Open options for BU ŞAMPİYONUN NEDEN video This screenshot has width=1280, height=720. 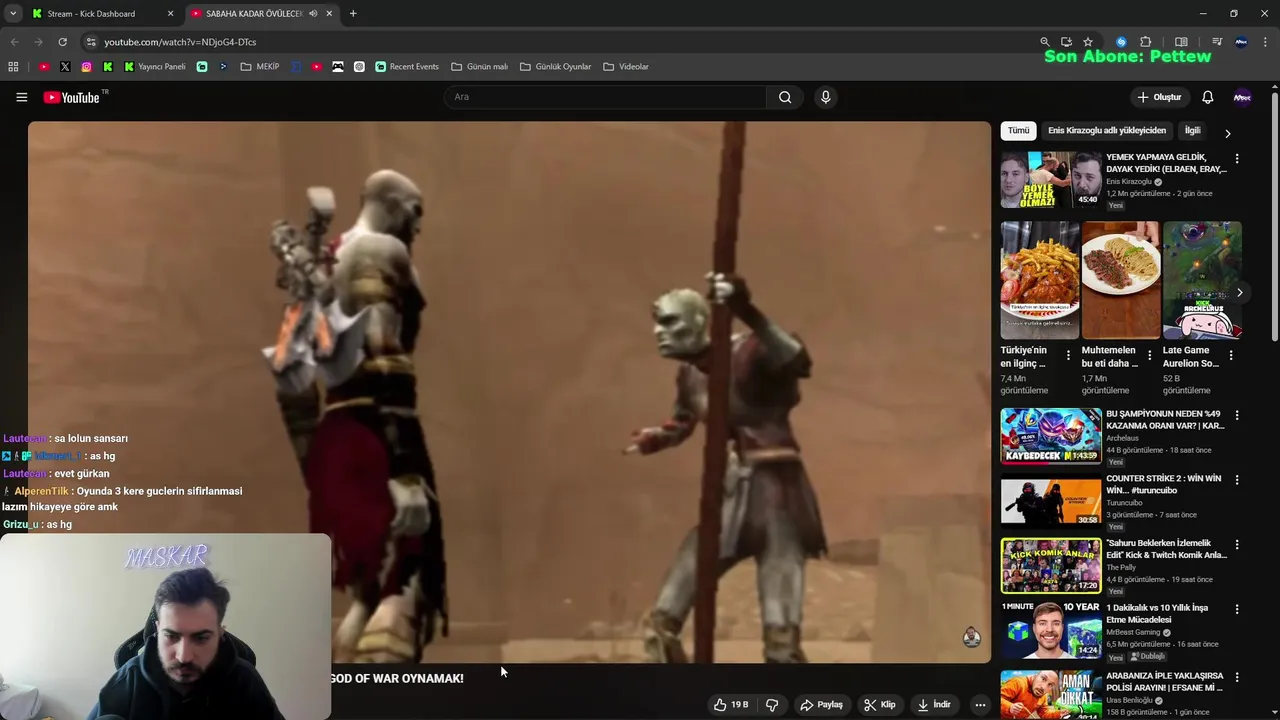pos(1237,415)
